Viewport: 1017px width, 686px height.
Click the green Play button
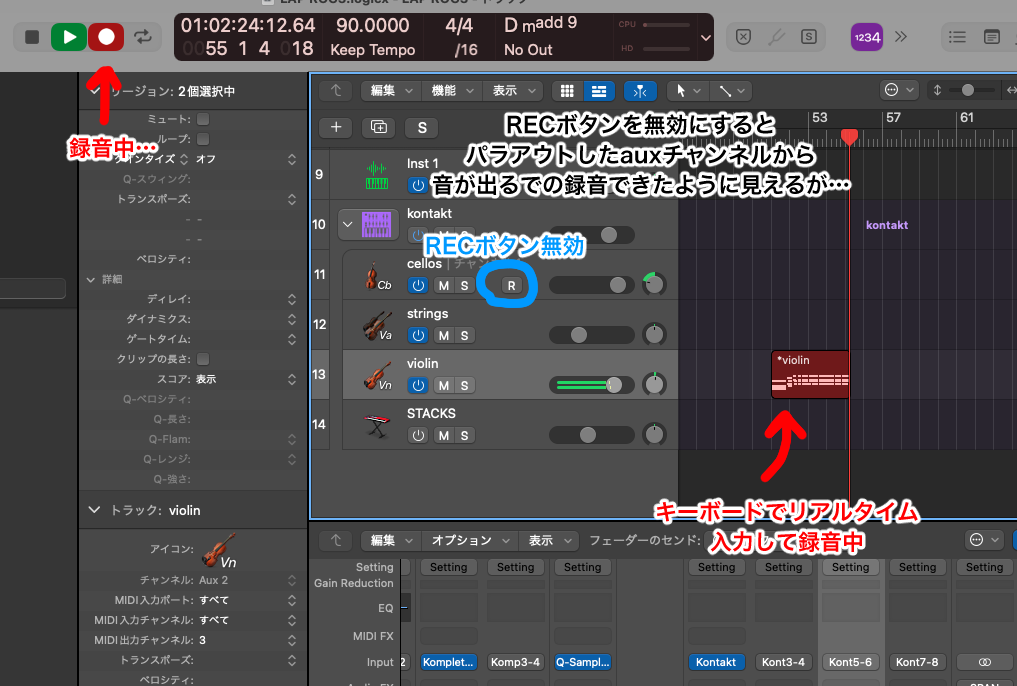click(x=69, y=37)
